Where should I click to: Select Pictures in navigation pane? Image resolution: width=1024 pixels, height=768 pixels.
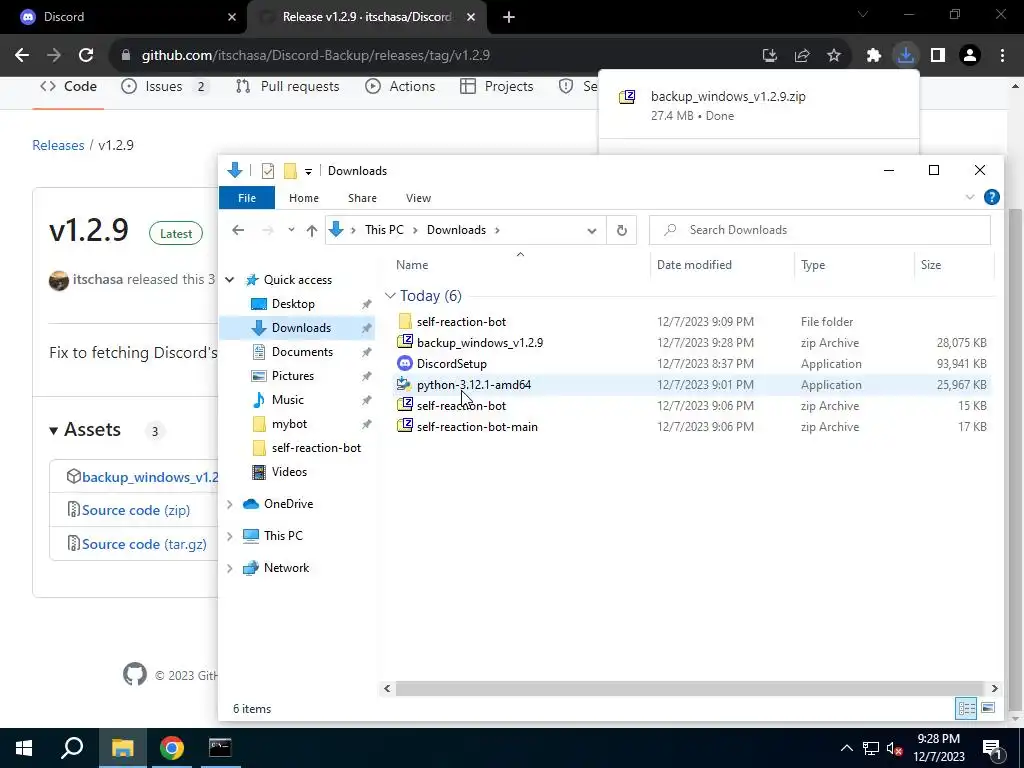click(293, 376)
